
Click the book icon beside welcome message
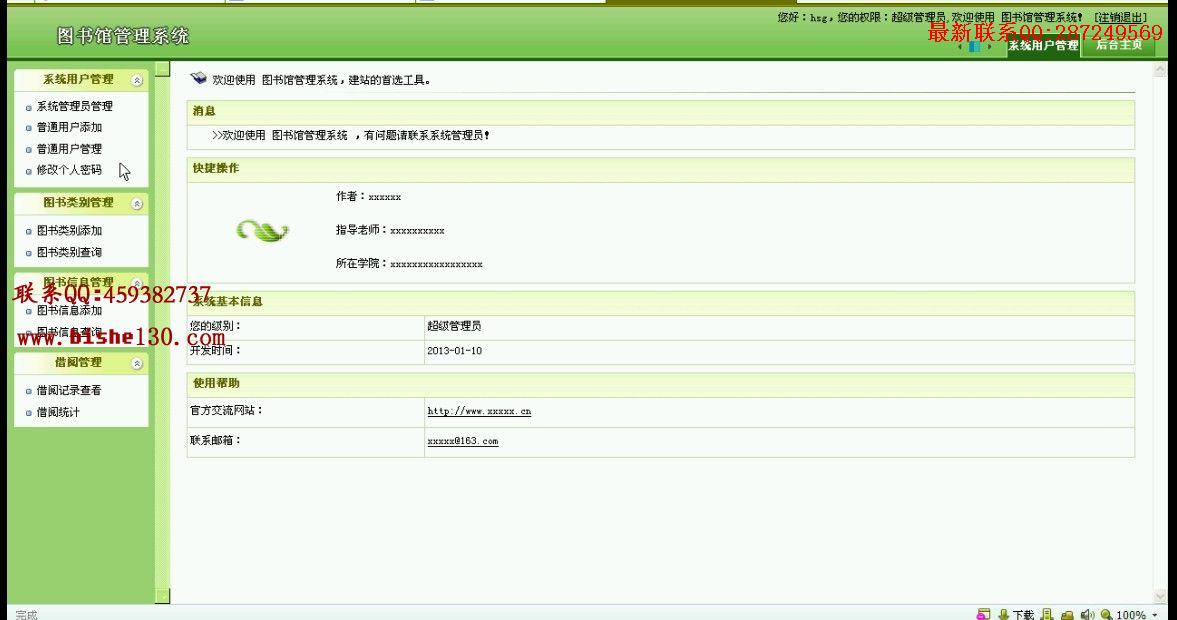tap(198, 78)
